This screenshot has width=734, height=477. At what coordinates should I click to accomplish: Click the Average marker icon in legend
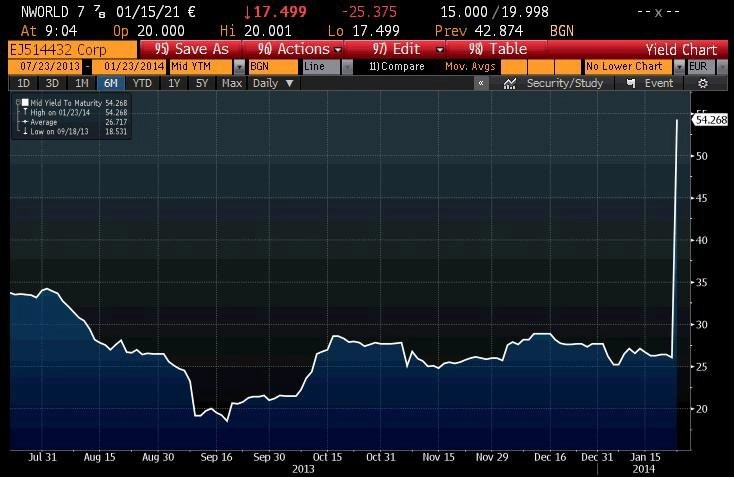pos(25,122)
